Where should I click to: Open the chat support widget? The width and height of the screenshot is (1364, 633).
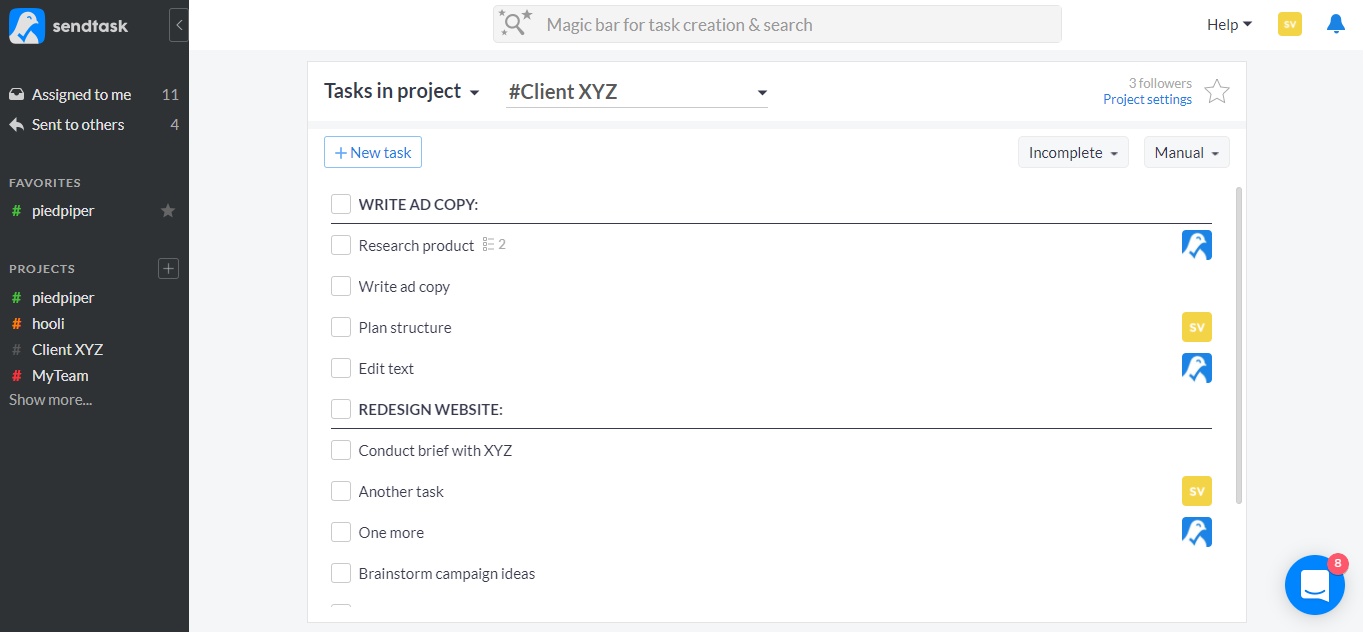[x=1314, y=586]
